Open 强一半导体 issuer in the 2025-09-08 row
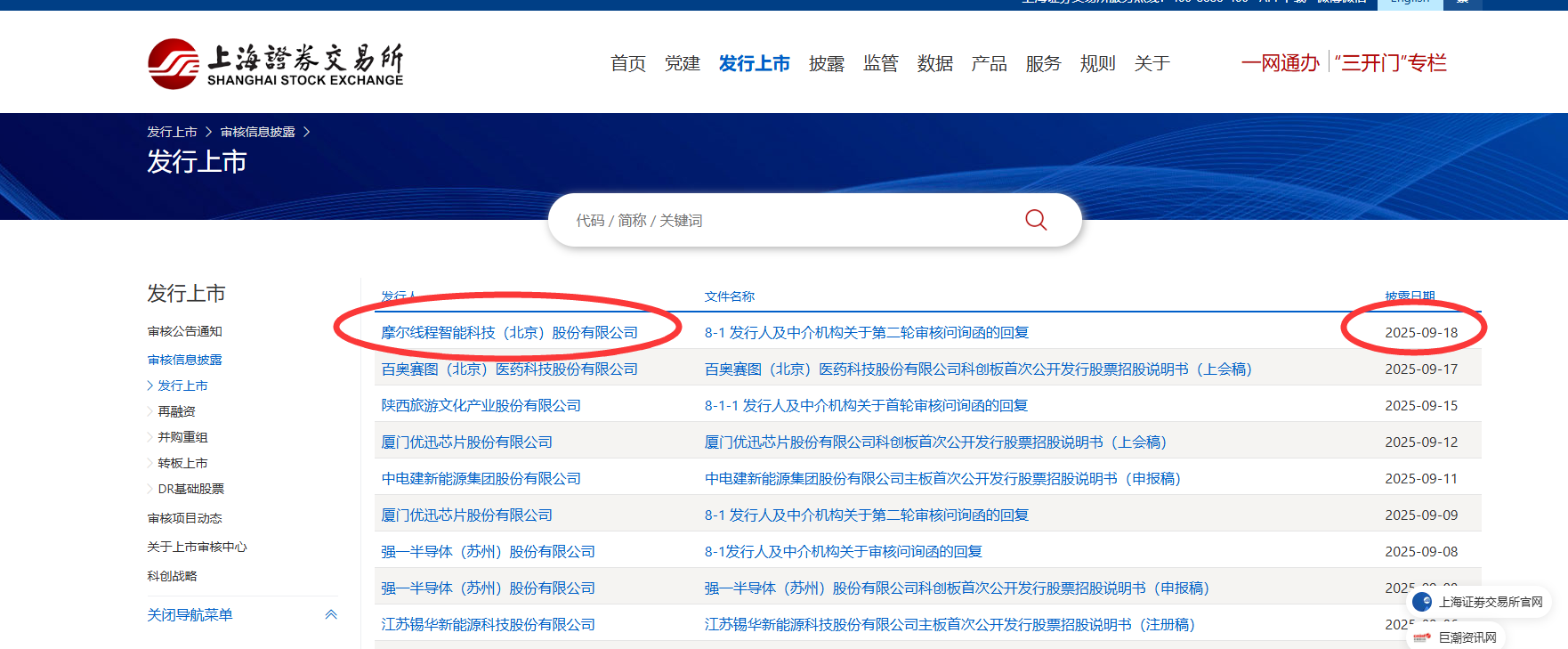 click(489, 551)
